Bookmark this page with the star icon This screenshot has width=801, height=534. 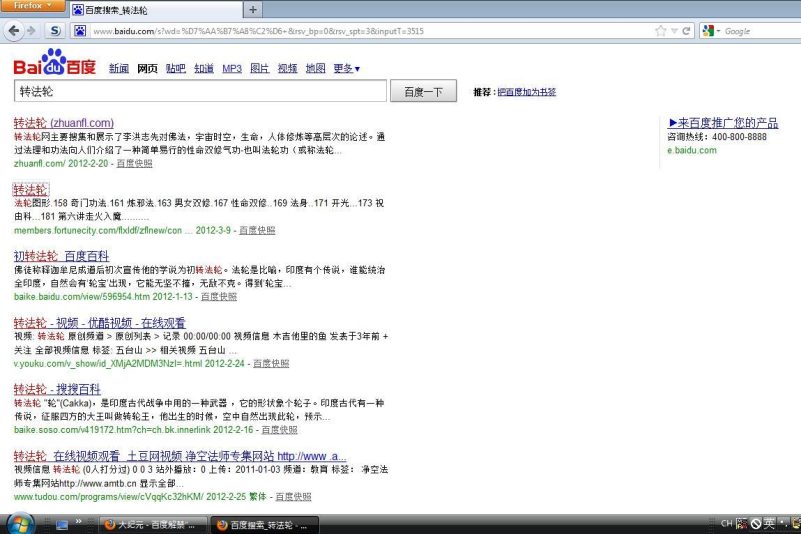(x=661, y=31)
